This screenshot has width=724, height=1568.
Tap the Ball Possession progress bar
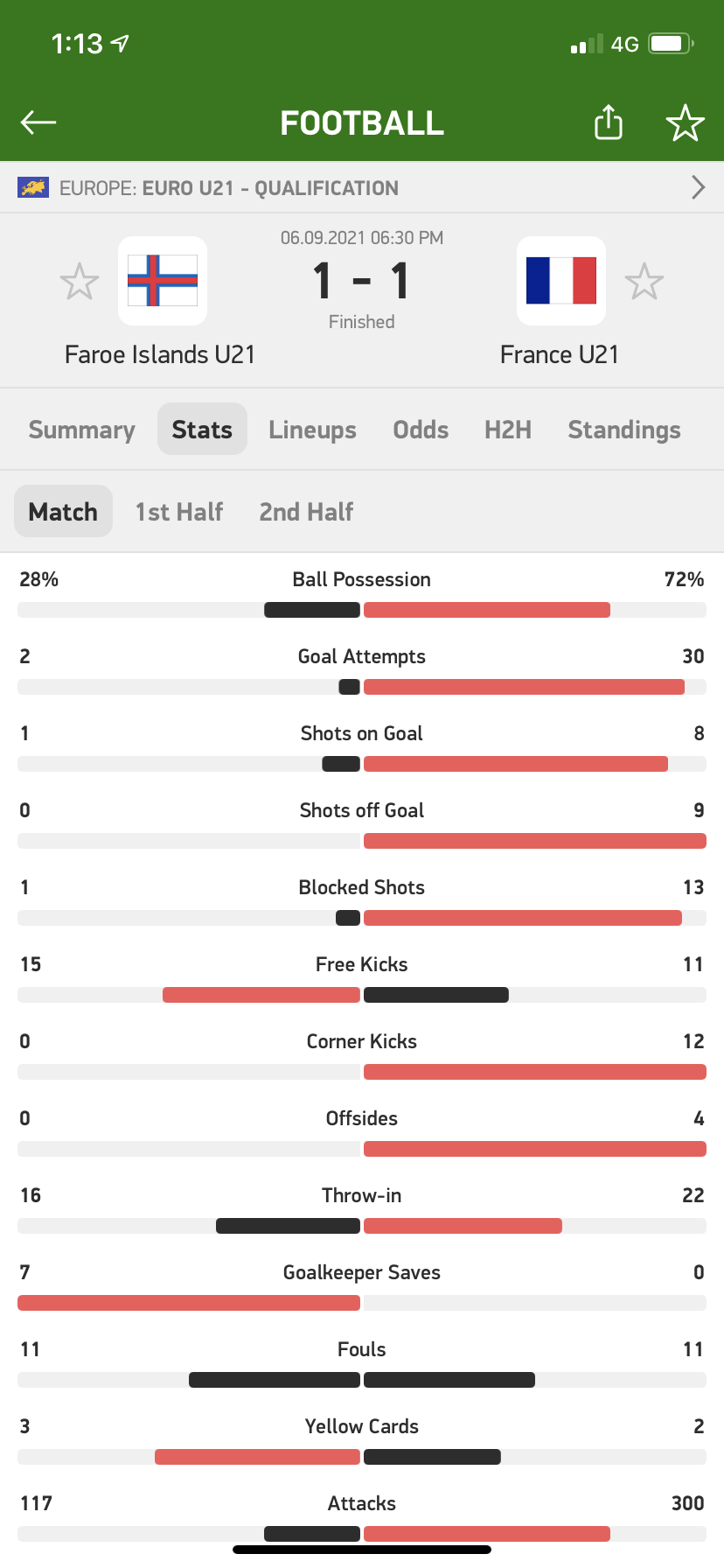tap(362, 610)
